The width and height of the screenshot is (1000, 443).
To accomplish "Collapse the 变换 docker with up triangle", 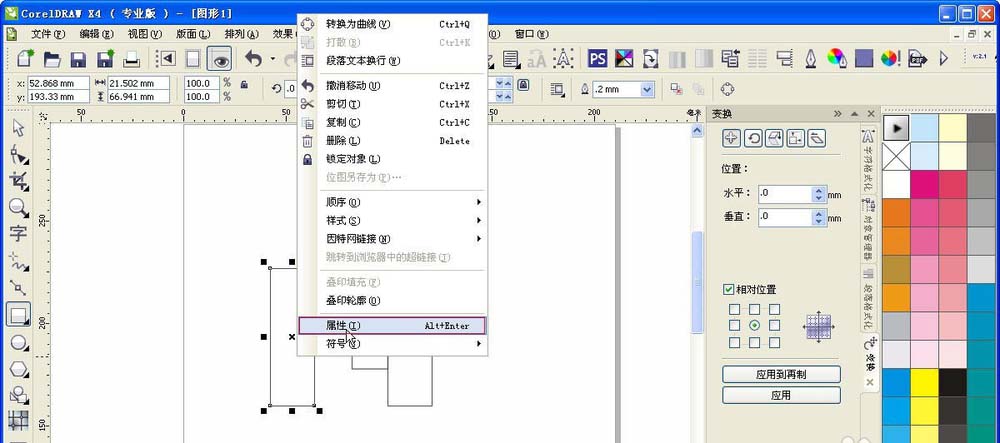I will [x=855, y=113].
